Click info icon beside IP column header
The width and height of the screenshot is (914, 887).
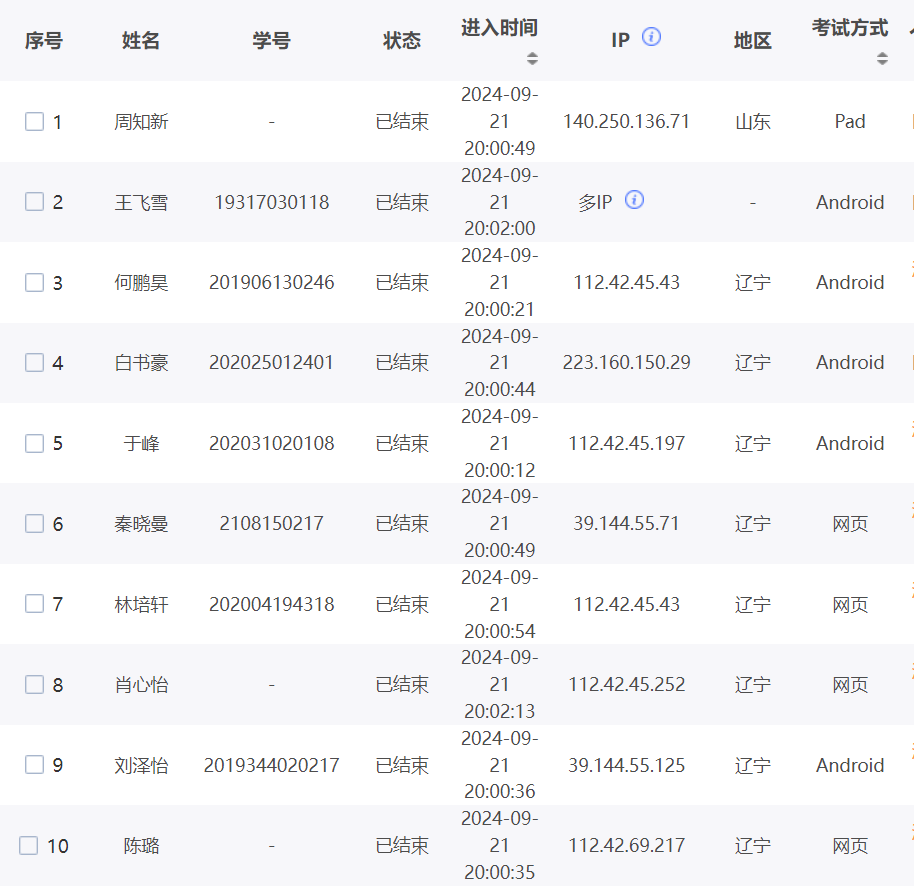[x=651, y=37]
